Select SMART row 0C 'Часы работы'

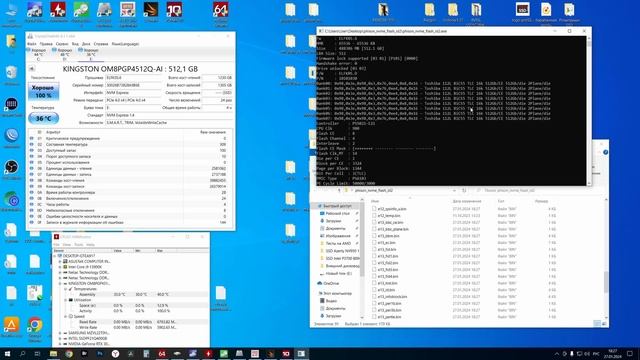point(130,204)
